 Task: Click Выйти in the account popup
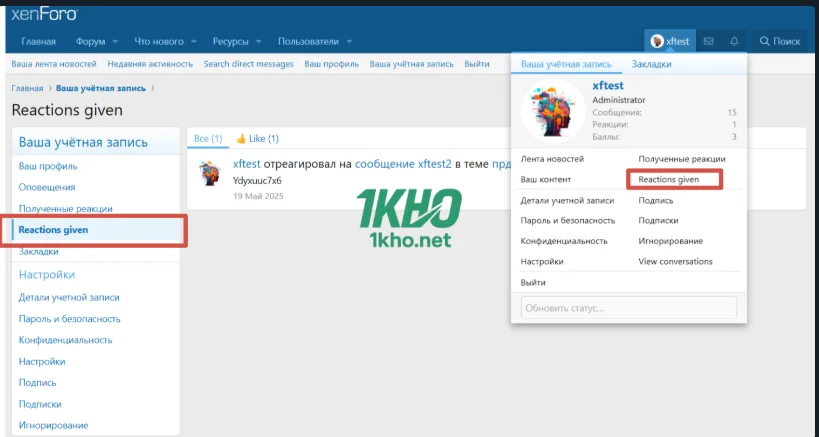pyautogui.click(x=533, y=283)
